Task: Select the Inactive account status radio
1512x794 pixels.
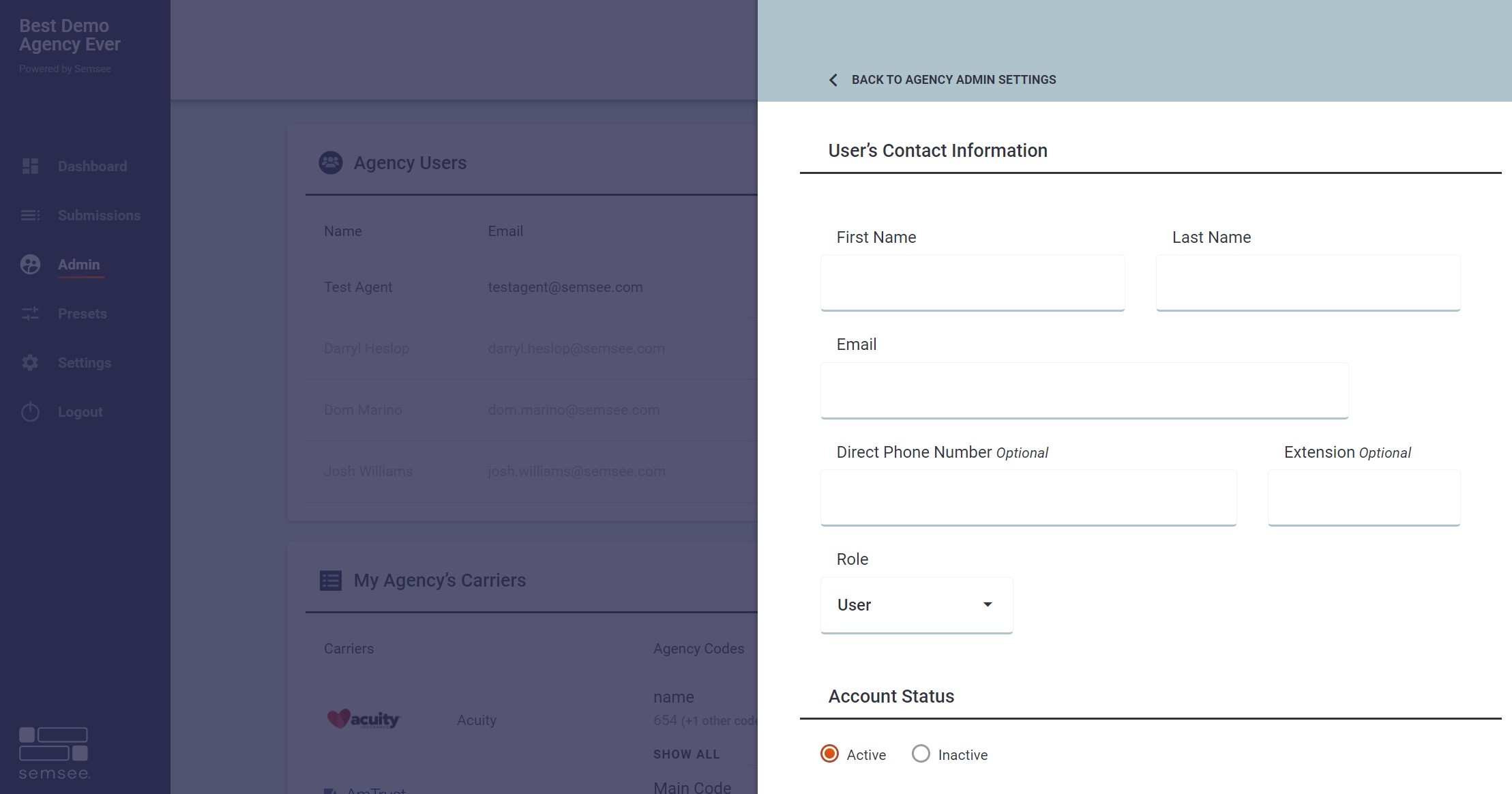Action: coord(921,754)
